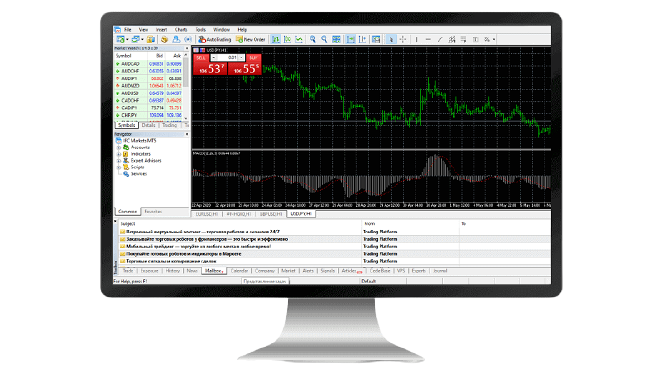
Task: Switch to the Calendar tab in Toolbox
Action: [x=239, y=271]
